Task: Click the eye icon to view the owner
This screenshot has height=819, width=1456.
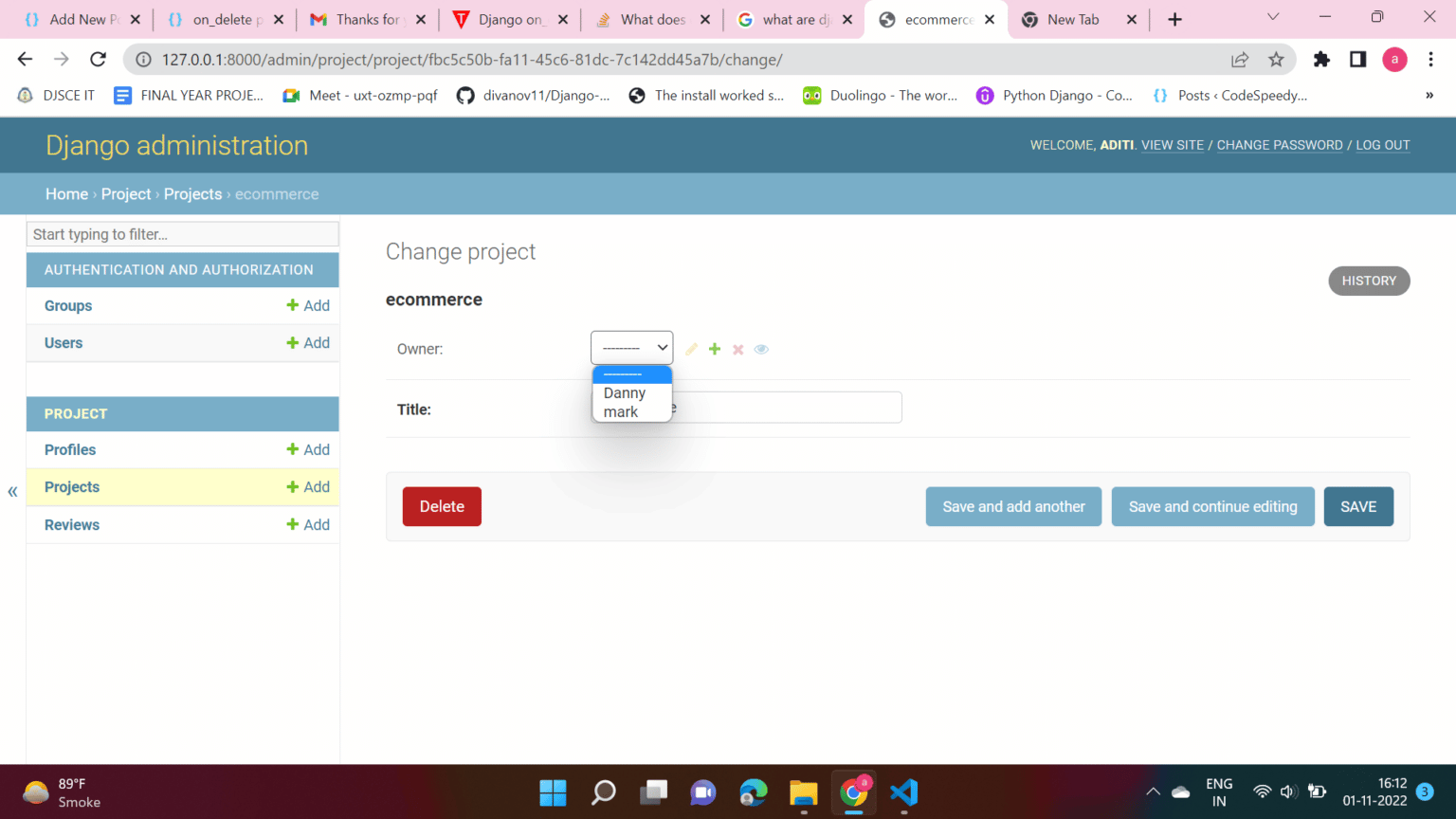Action: click(x=760, y=349)
